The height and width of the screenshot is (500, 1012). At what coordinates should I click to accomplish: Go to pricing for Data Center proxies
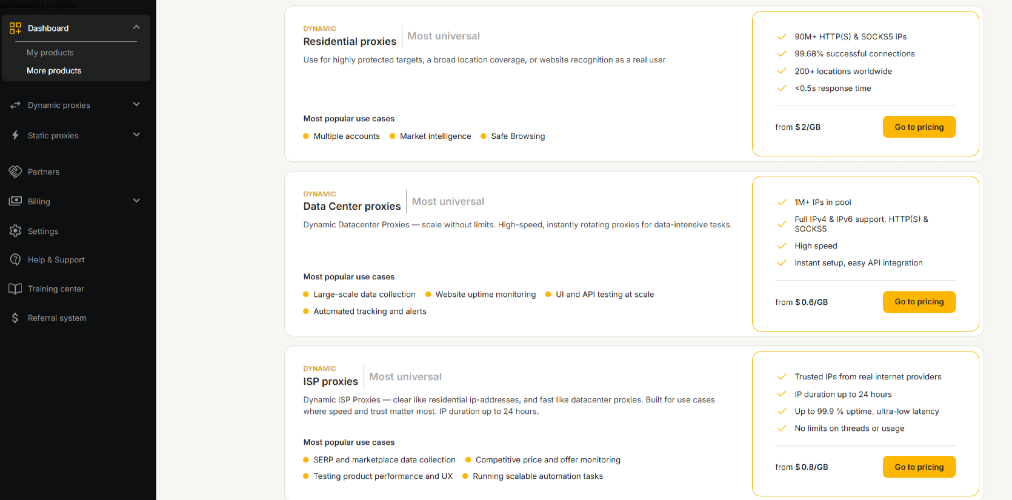(919, 302)
